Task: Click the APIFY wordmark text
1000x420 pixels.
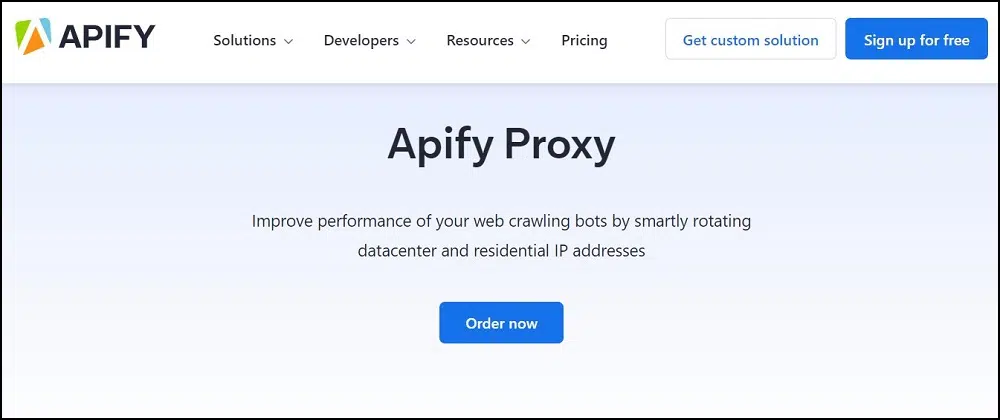Action: (107, 37)
